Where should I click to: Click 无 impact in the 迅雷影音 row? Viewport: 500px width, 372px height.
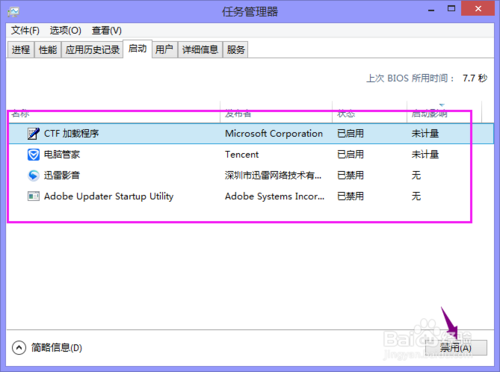[x=416, y=175]
